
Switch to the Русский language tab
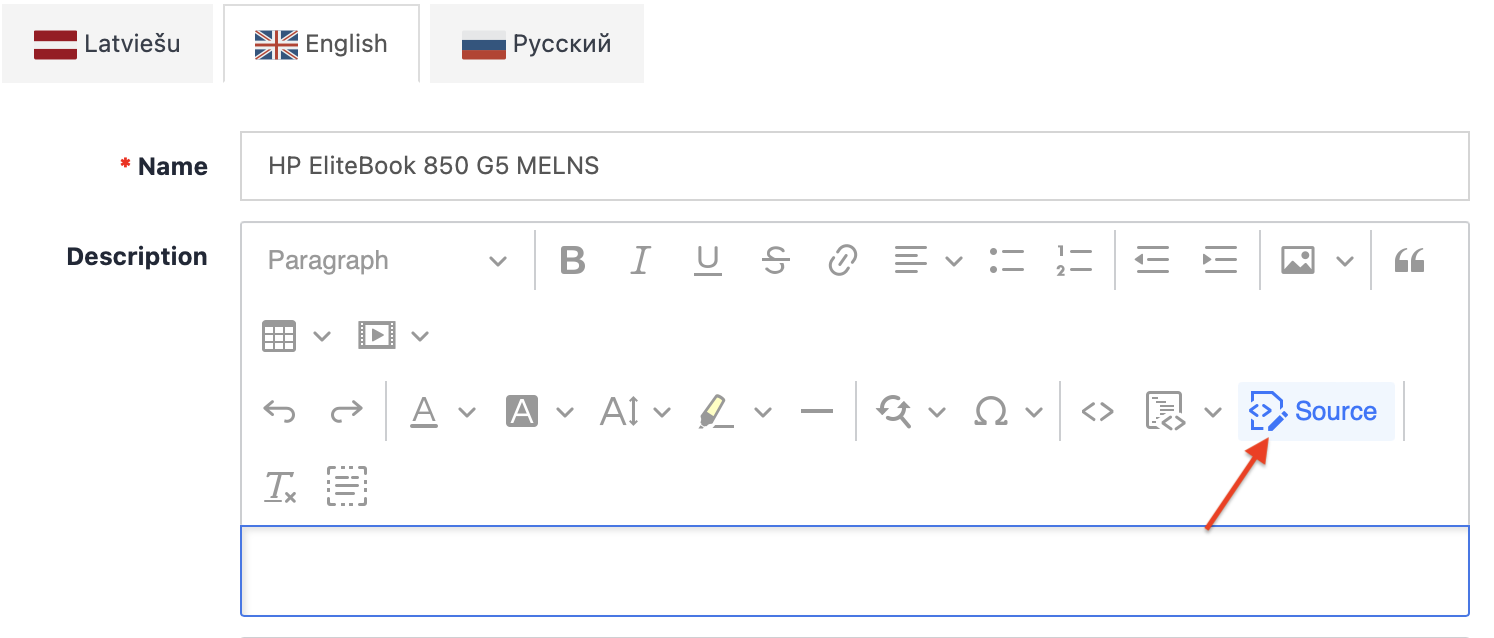point(536,44)
